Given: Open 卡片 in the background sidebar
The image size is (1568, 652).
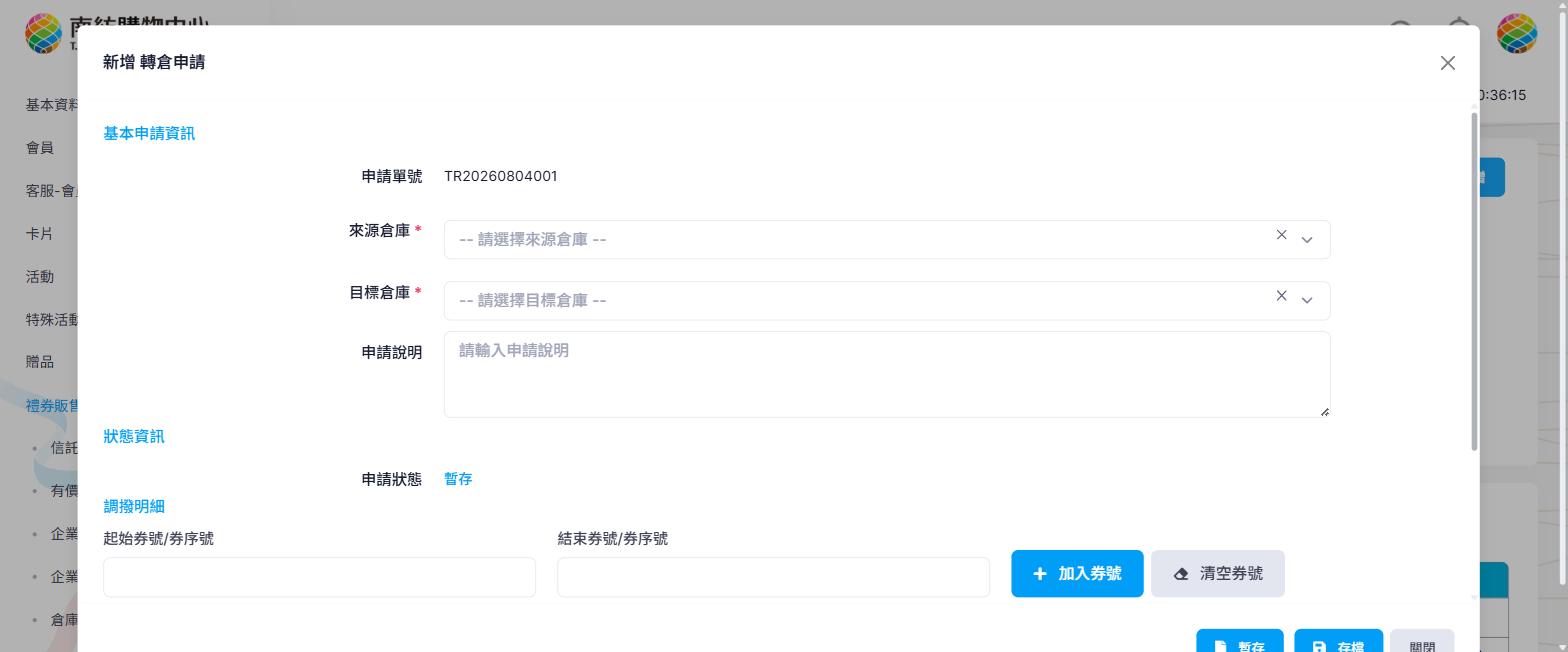Looking at the screenshot, I should click(x=40, y=234).
